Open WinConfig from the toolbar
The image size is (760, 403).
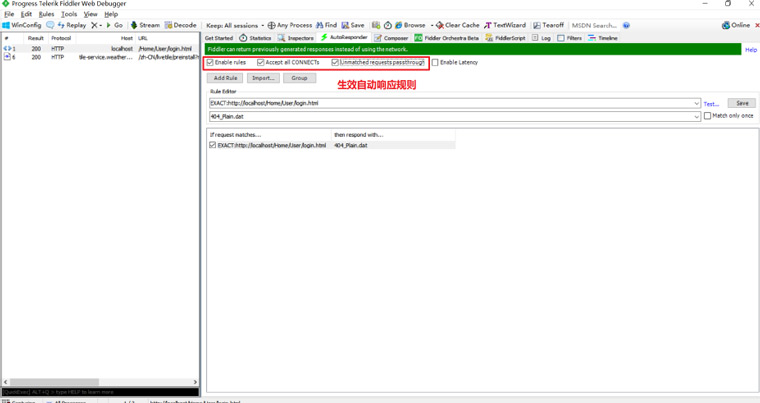22,25
